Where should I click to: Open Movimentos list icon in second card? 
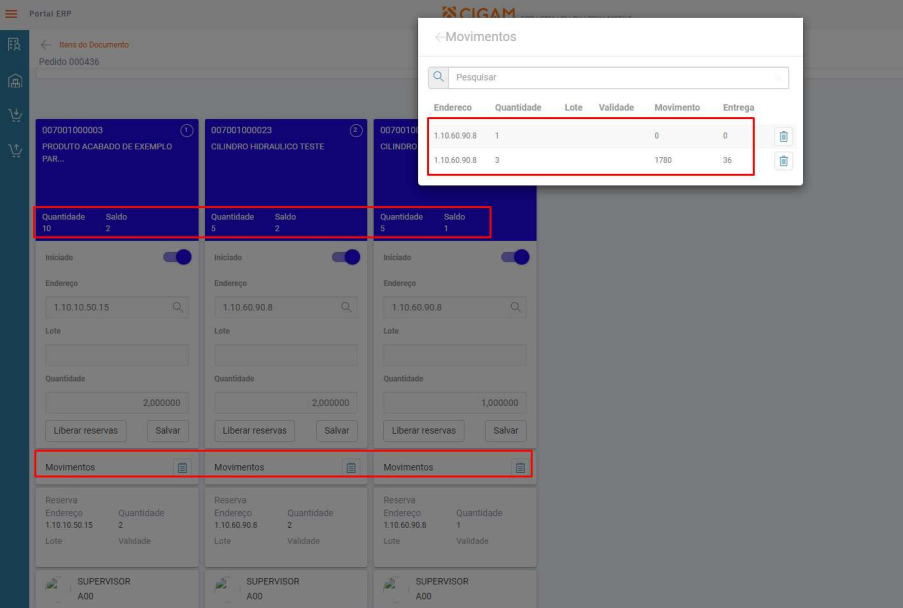tap(351, 468)
